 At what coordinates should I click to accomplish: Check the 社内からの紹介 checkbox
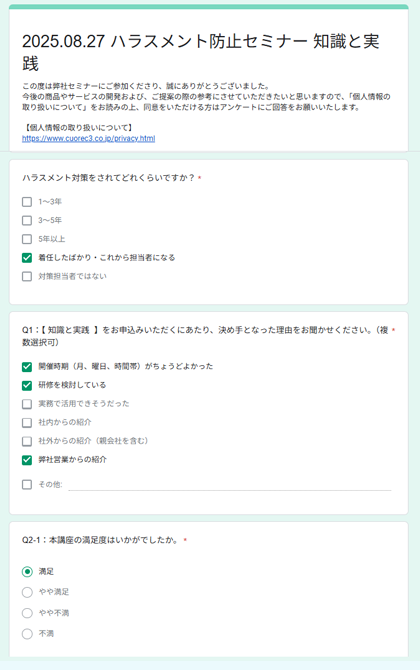point(27,423)
